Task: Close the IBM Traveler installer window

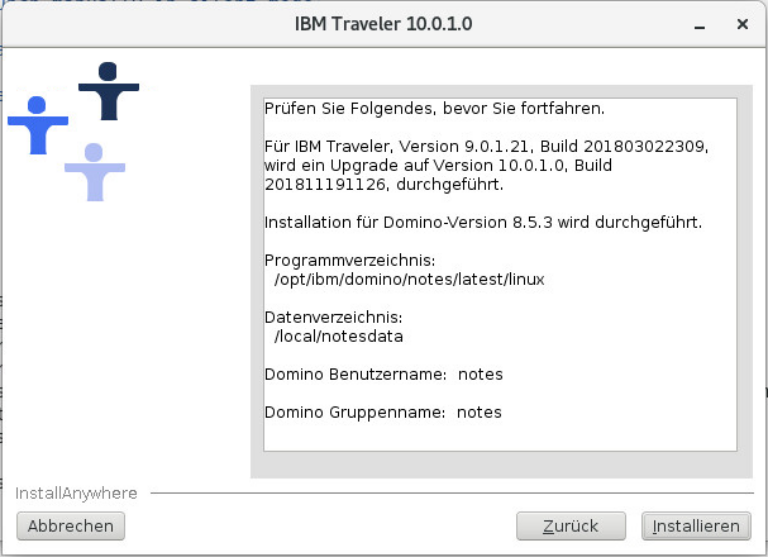Action: [742, 24]
